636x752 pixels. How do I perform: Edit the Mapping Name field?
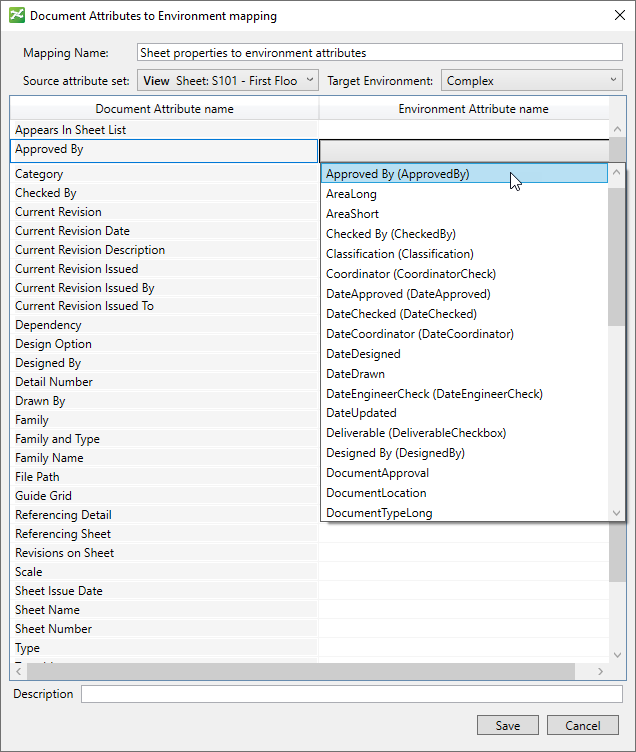(x=379, y=52)
